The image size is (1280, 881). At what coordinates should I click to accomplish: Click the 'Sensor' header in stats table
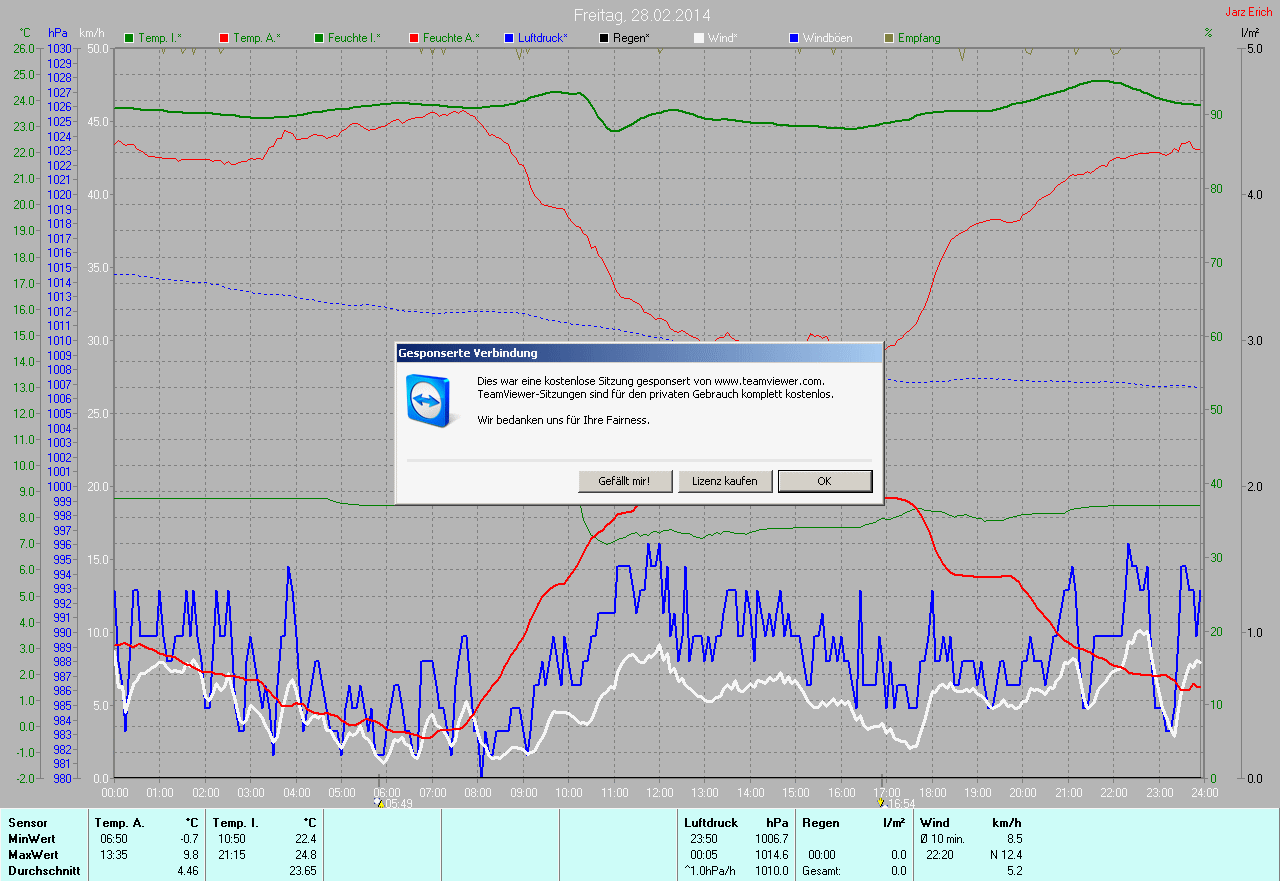click(x=27, y=823)
